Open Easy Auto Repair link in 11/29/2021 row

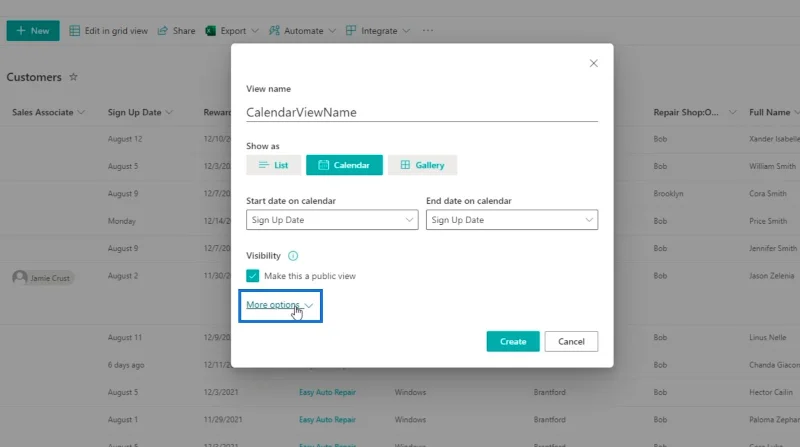(327, 419)
